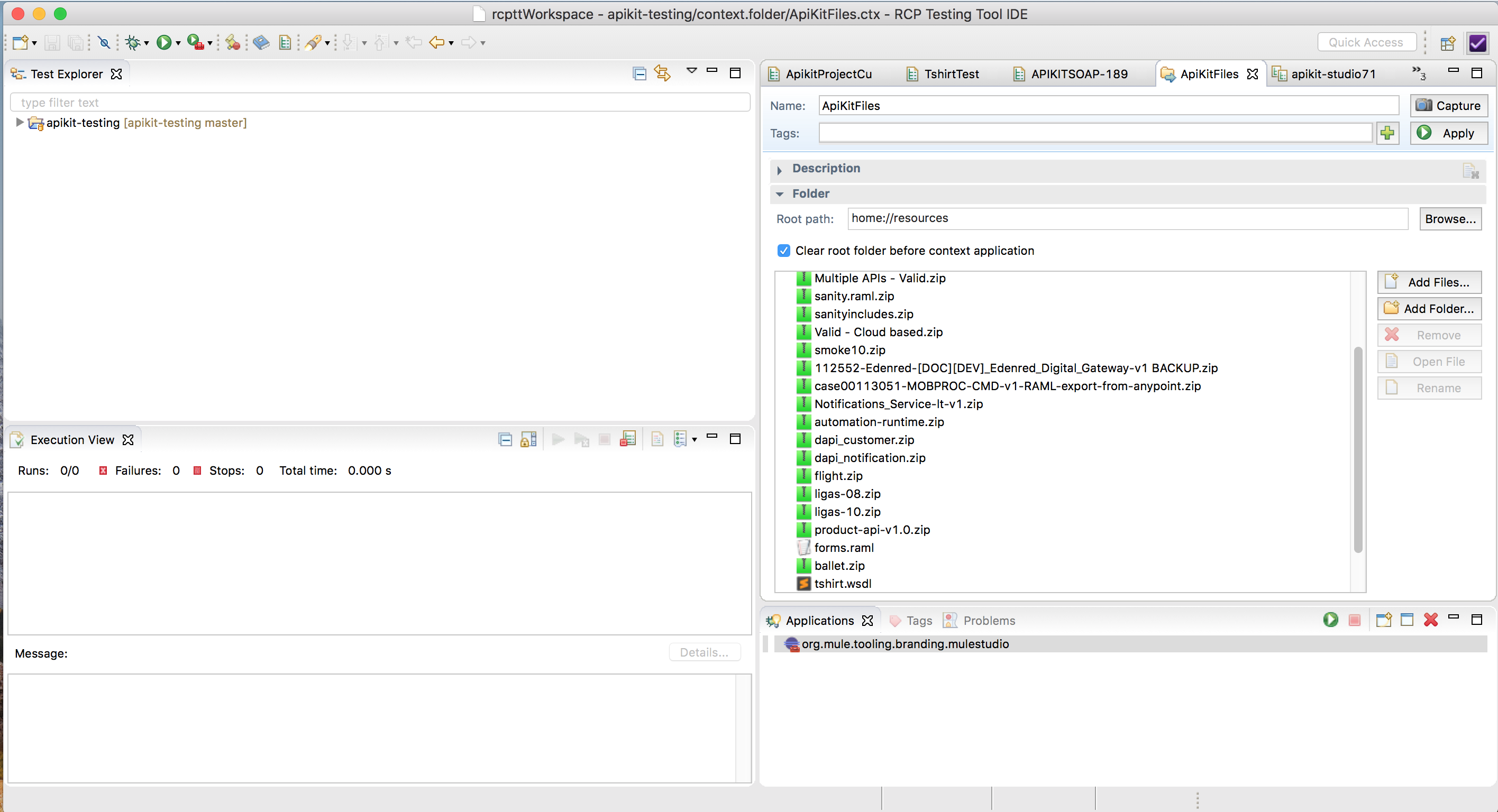1498x812 pixels.
Task: Click the Run (green play) toolbar icon
Action: coord(164,42)
